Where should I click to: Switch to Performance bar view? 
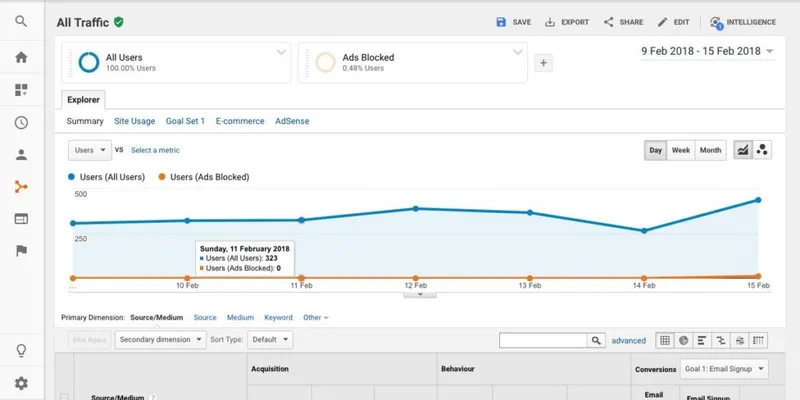pyautogui.click(x=702, y=340)
